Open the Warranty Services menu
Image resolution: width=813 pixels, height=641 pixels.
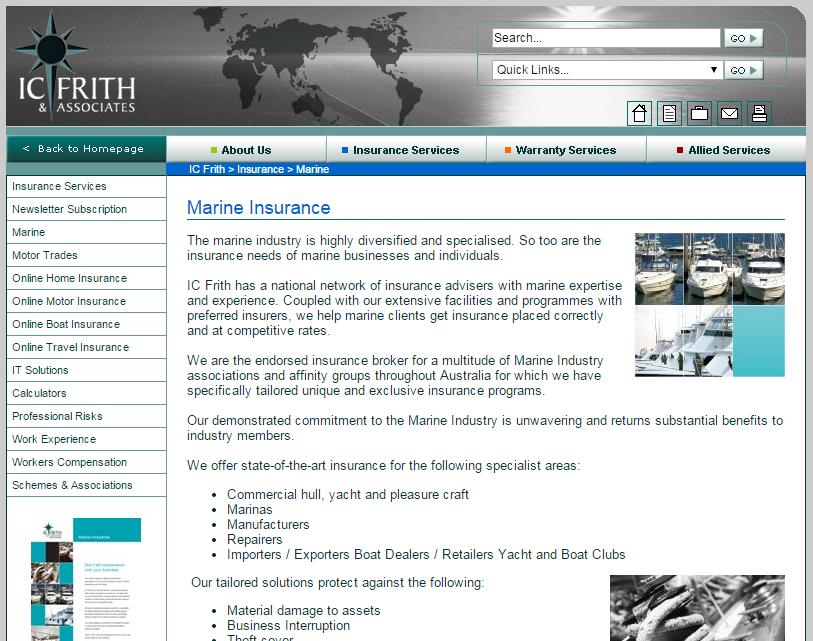pos(566,150)
